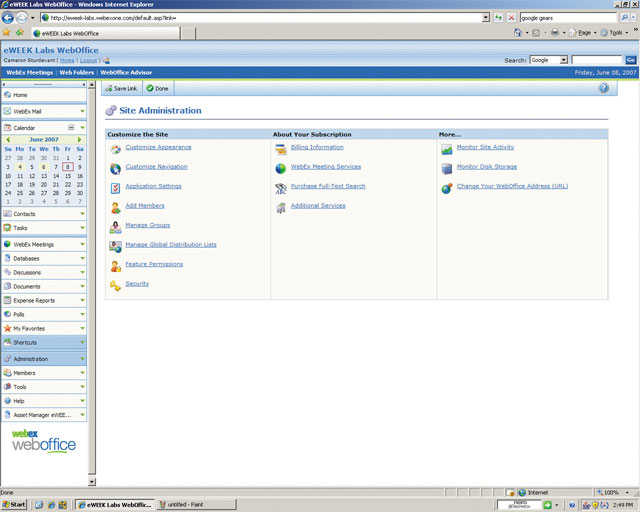Click the Show Desktop quick launch icon
Viewport: 640px width, 512px height.
click(39, 505)
